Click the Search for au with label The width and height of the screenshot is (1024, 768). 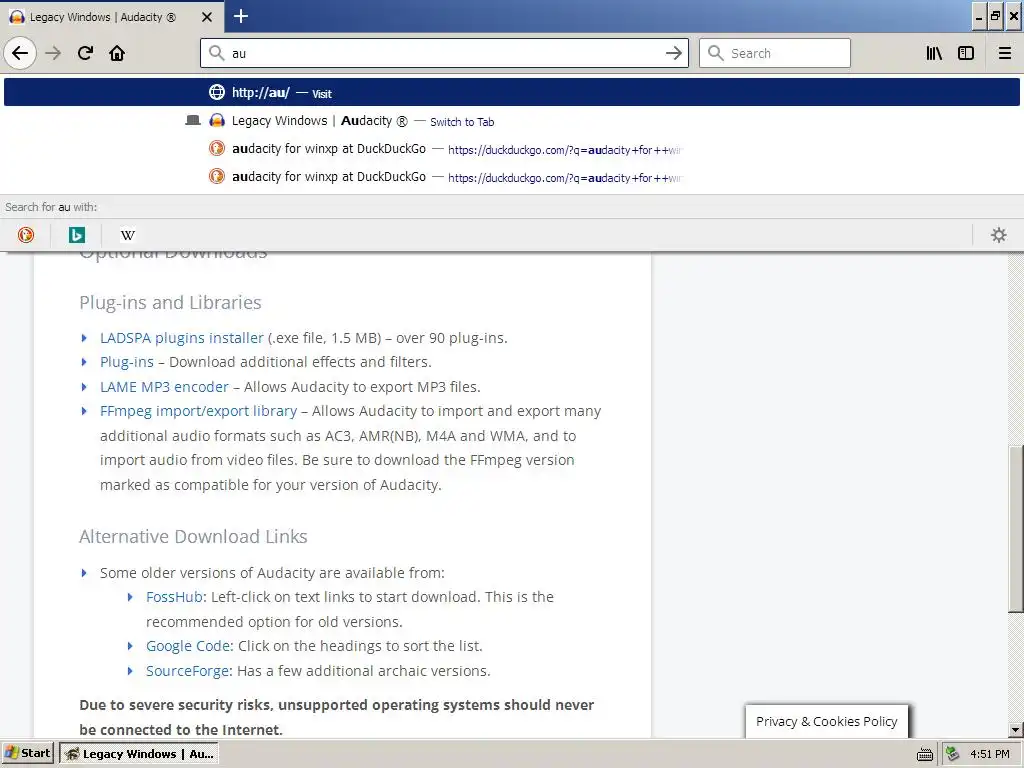click(x=51, y=207)
